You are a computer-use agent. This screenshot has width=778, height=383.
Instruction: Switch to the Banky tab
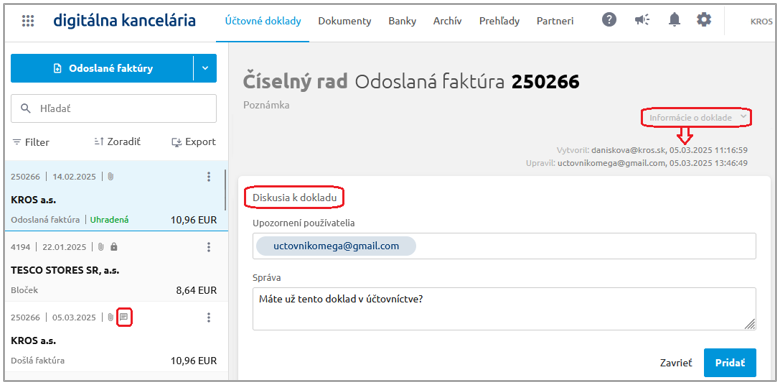point(402,21)
